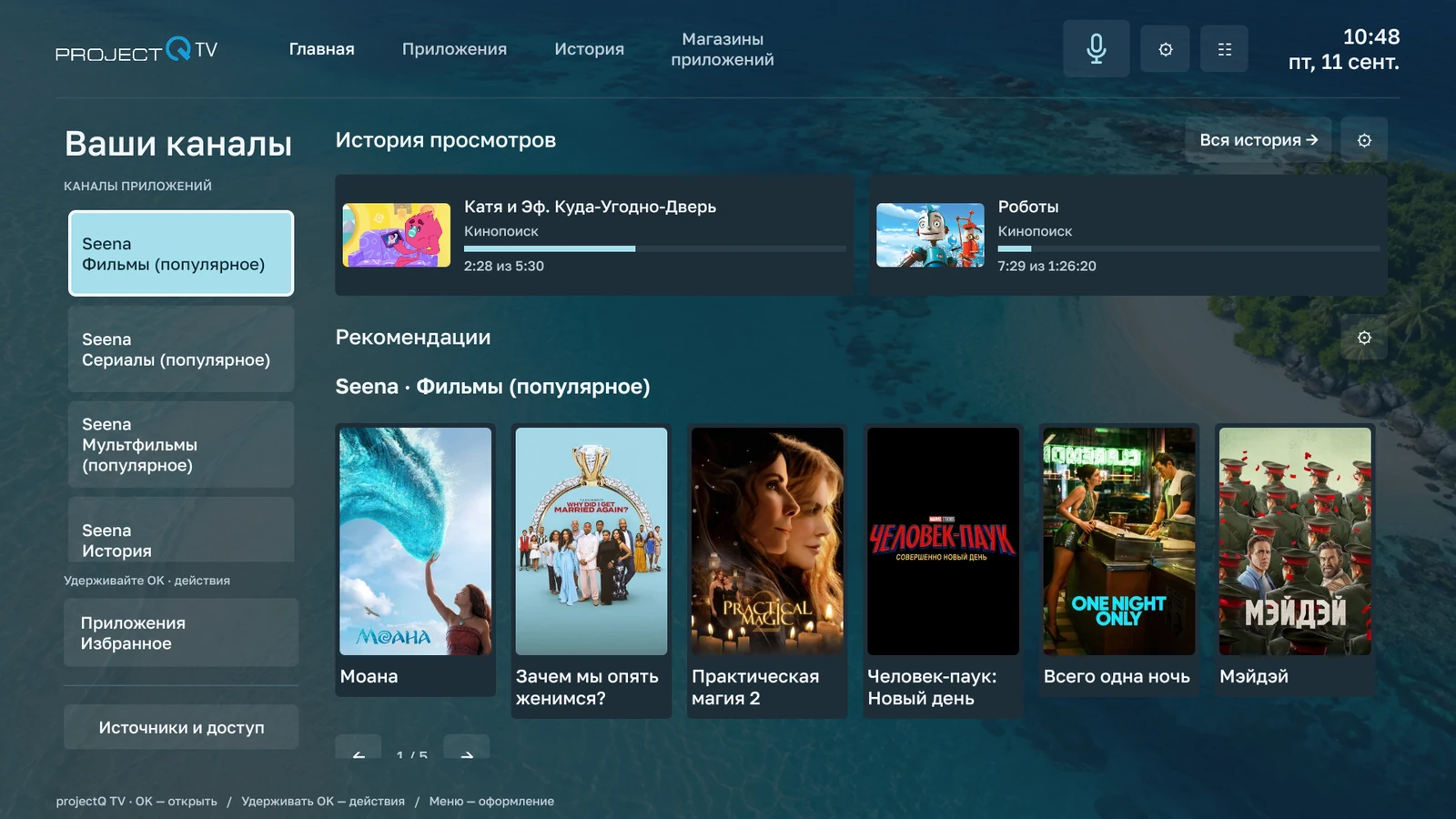Open the grid menu icon next to gear

click(1225, 49)
